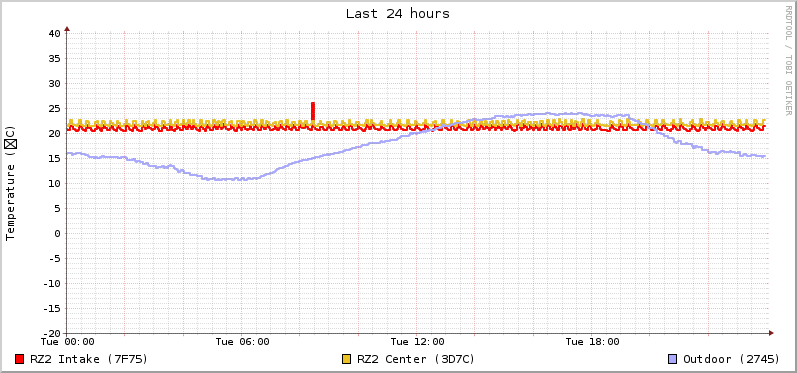Click the 25 value on temperature axis
Screen dimensions: 797x373
click(x=54, y=109)
